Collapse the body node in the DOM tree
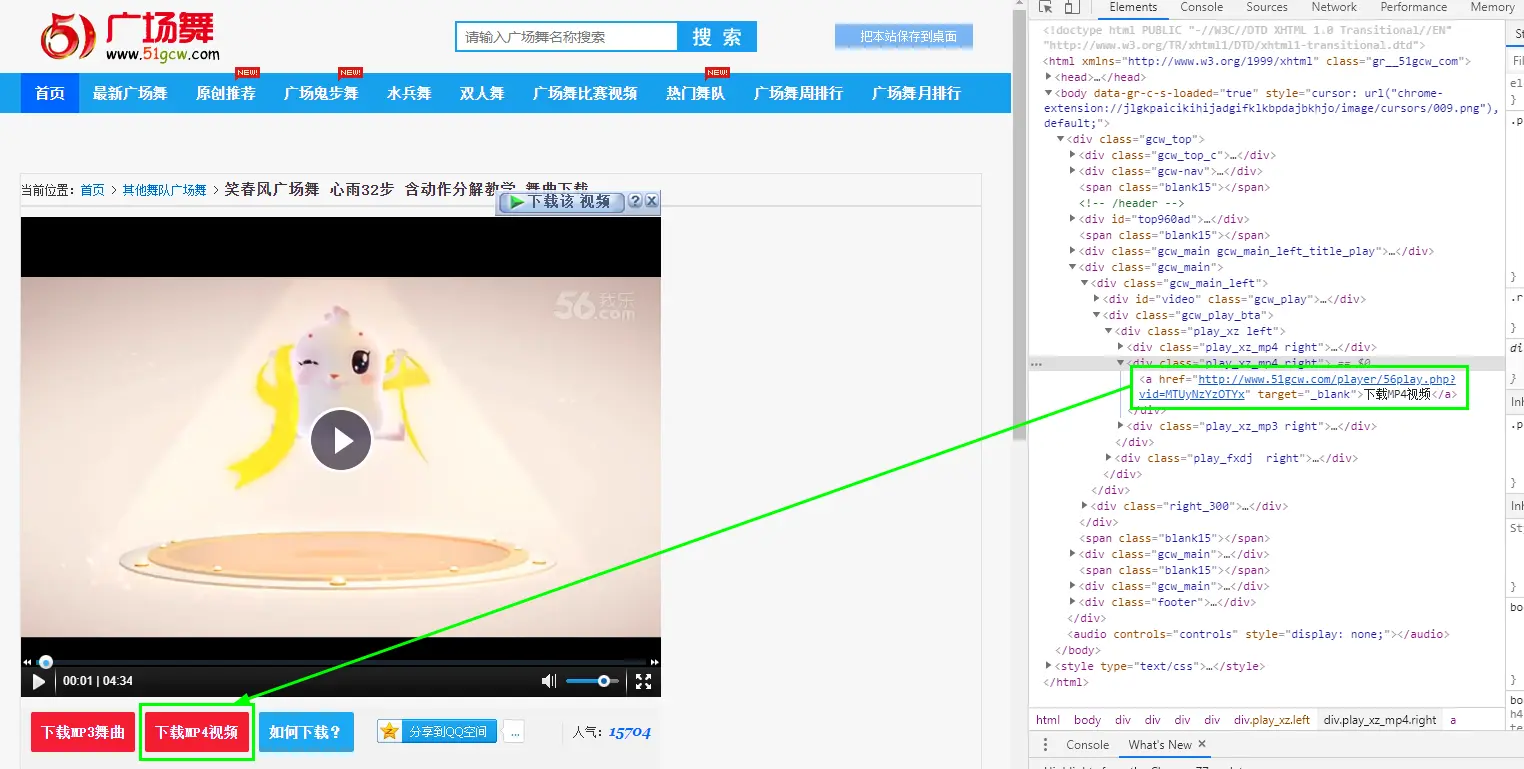The image size is (1524, 769). [1049, 93]
